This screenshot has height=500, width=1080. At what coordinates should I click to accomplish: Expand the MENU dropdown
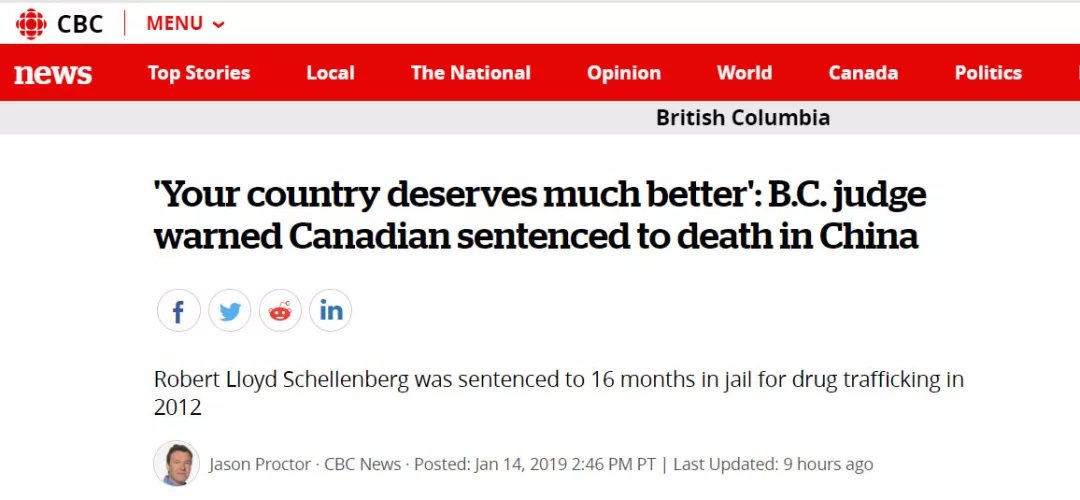[185, 24]
